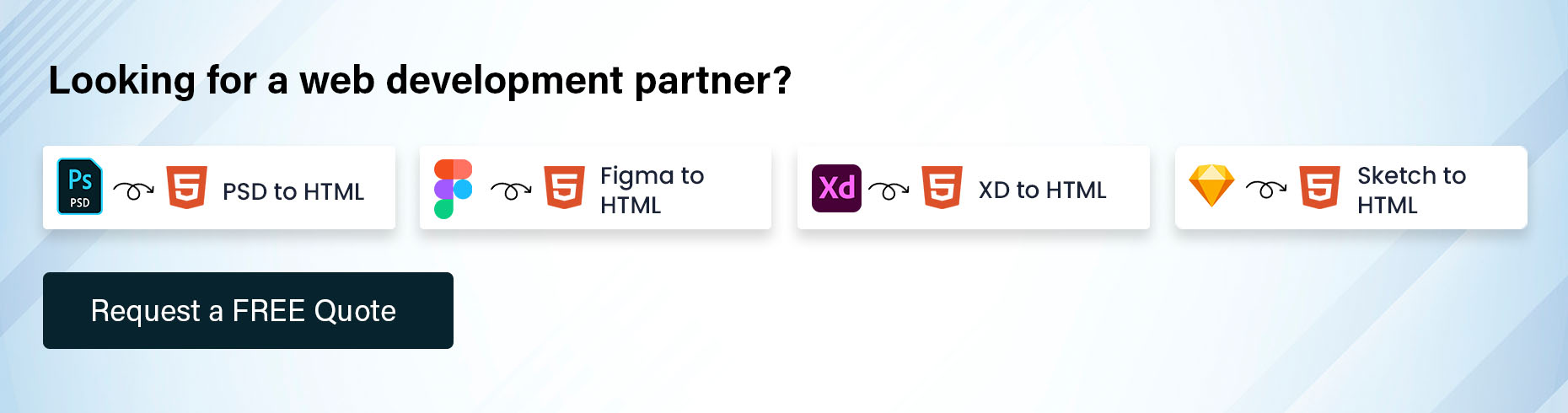Open the PSD to HTML link
This screenshot has height=413, width=1568.
(x=293, y=191)
